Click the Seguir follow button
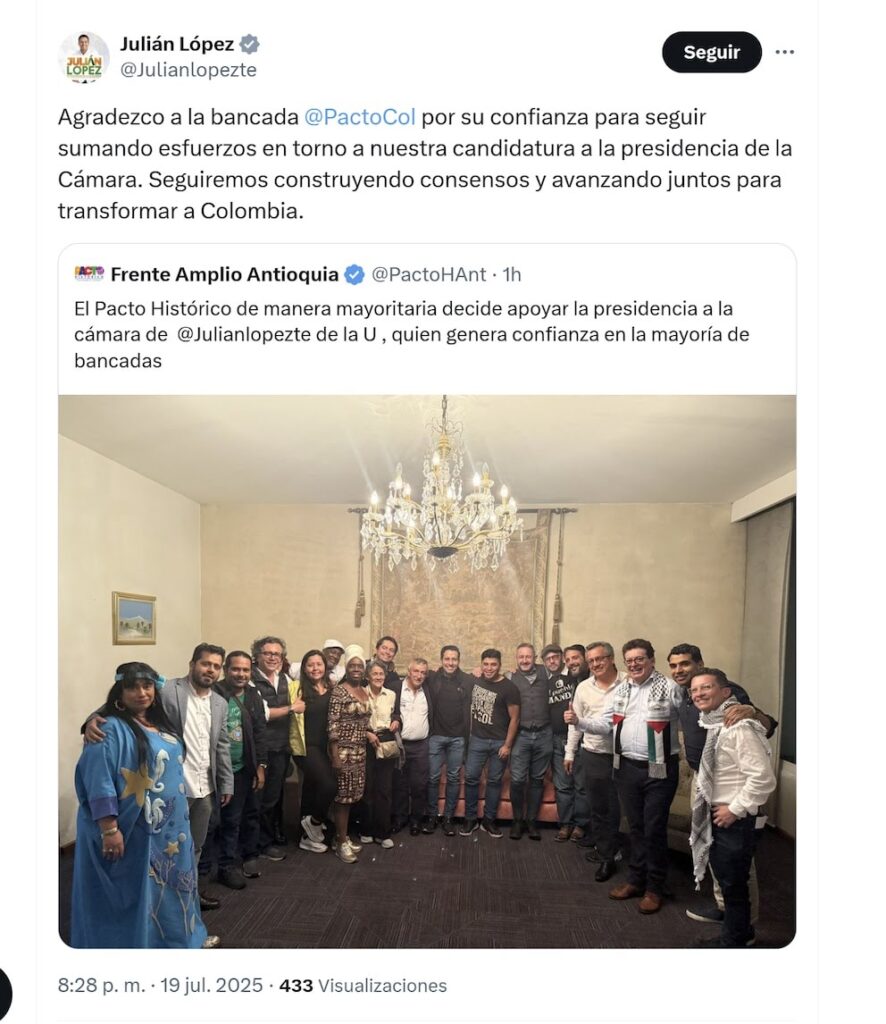 point(711,52)
